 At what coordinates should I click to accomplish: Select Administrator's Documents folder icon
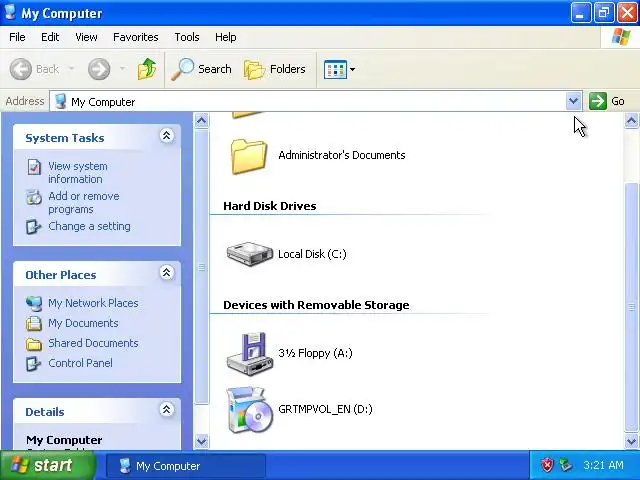[x=249, y=156]
